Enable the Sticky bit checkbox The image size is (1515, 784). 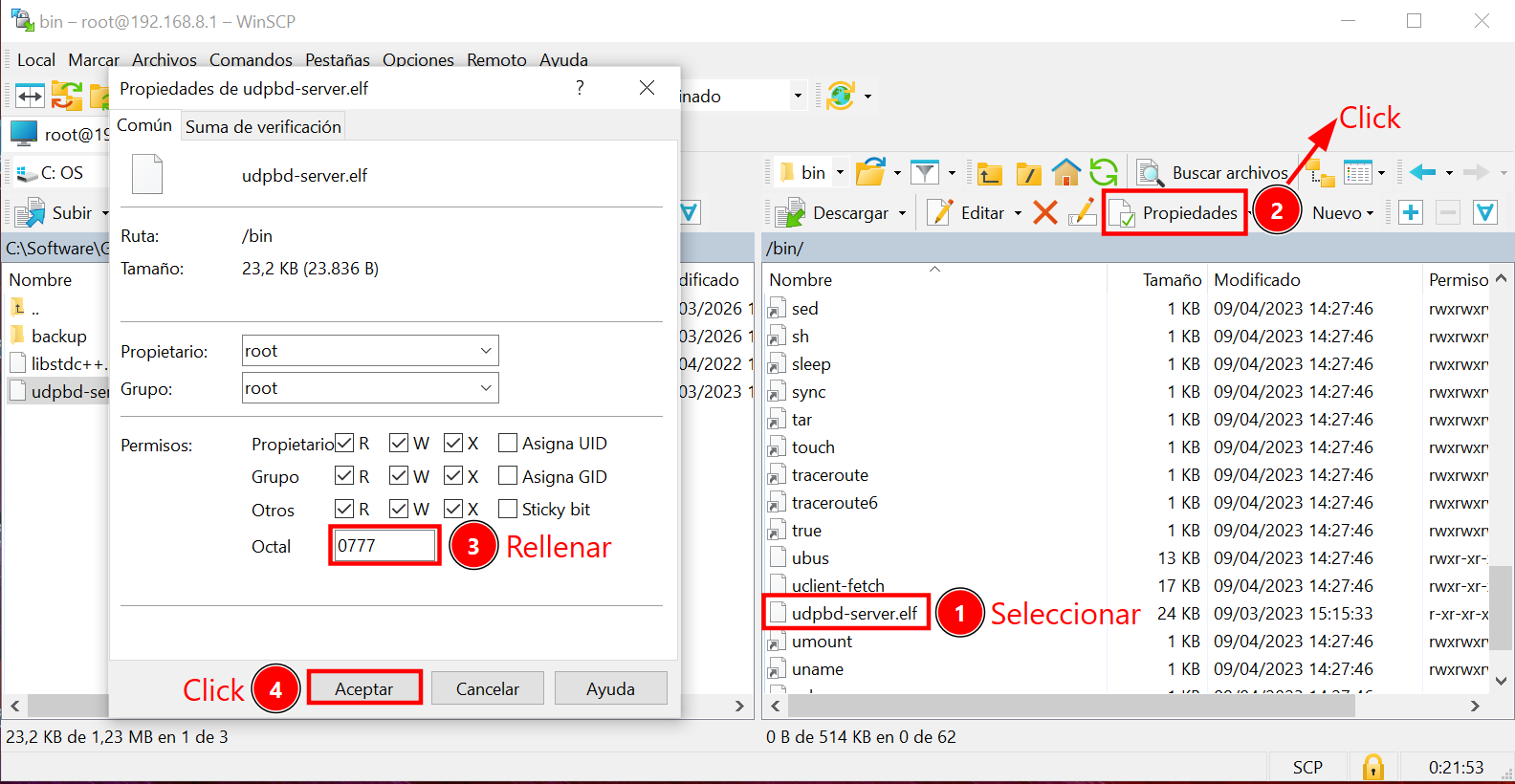tap(508, 509)
